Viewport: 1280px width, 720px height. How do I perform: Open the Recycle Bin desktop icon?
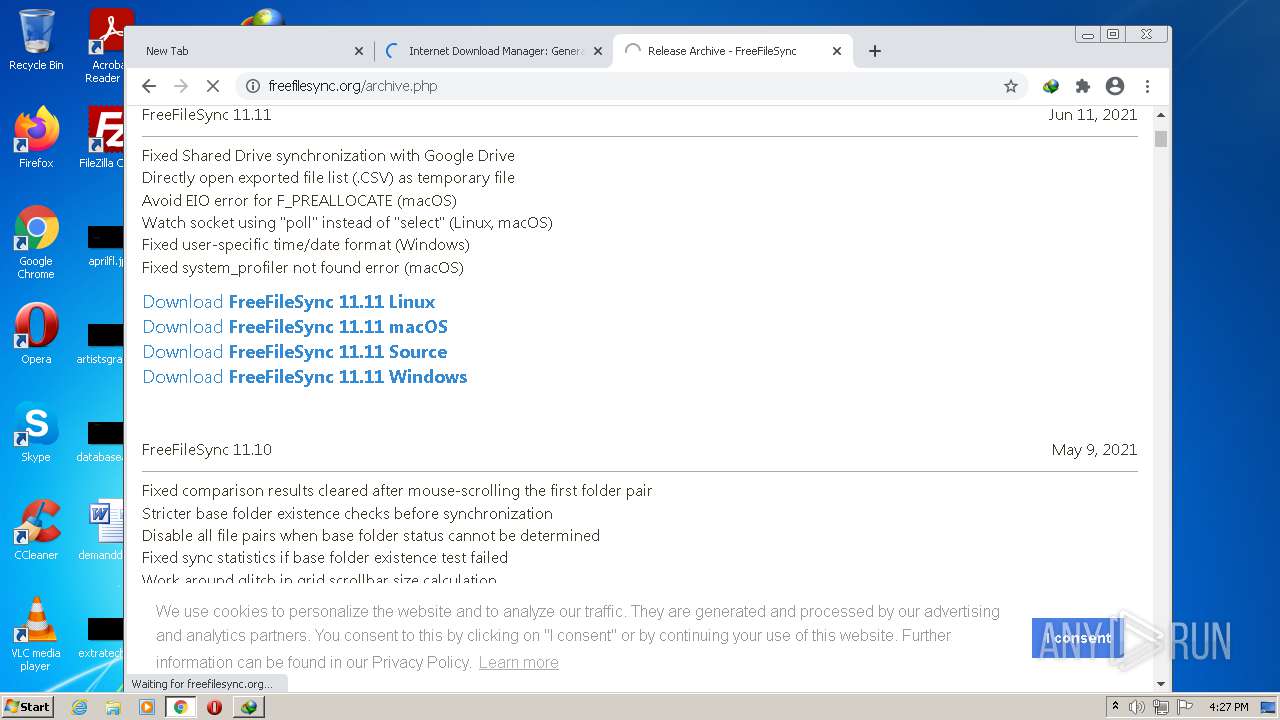36,40
